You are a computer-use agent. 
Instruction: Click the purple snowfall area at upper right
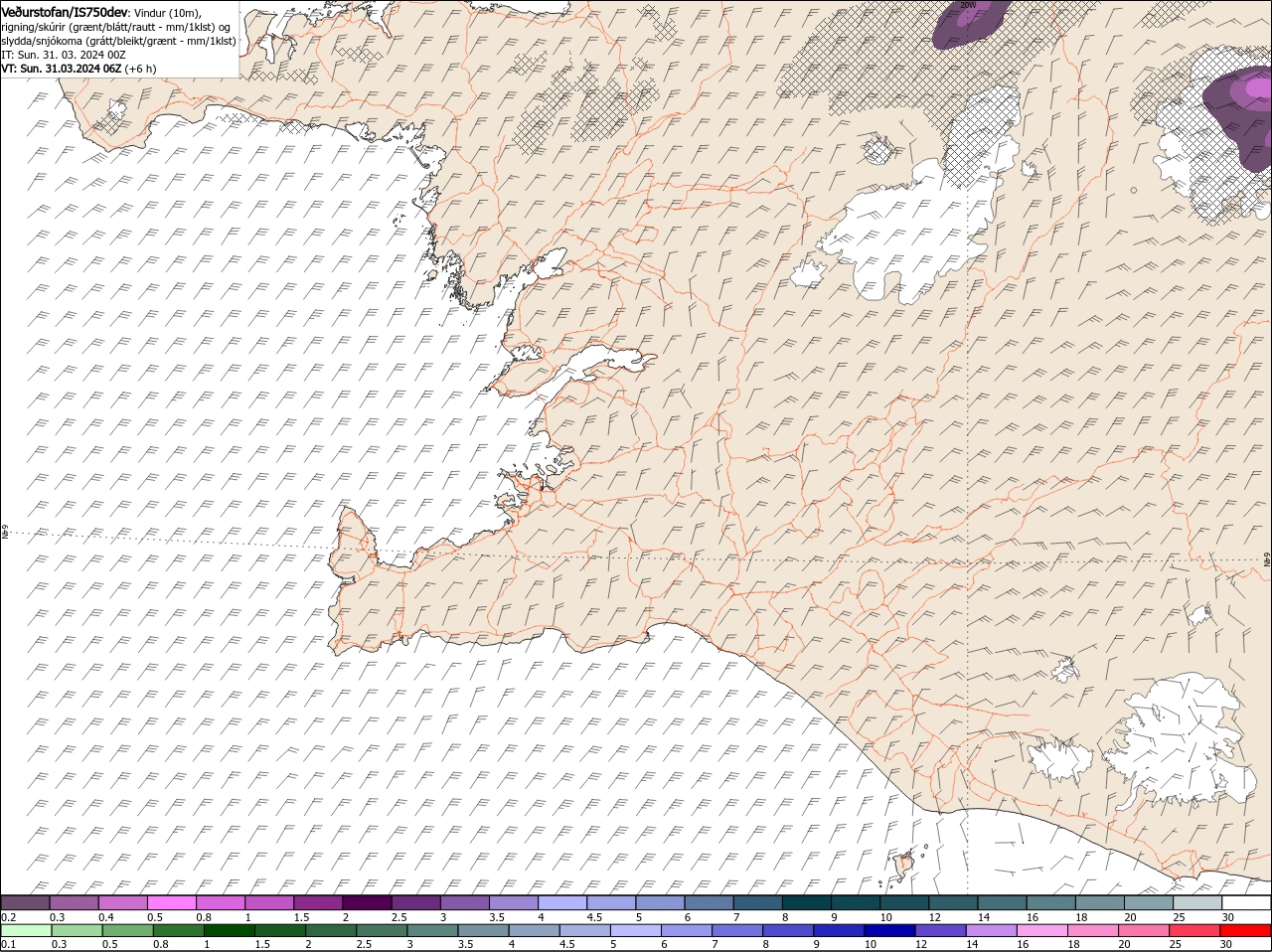(1240, 109)
